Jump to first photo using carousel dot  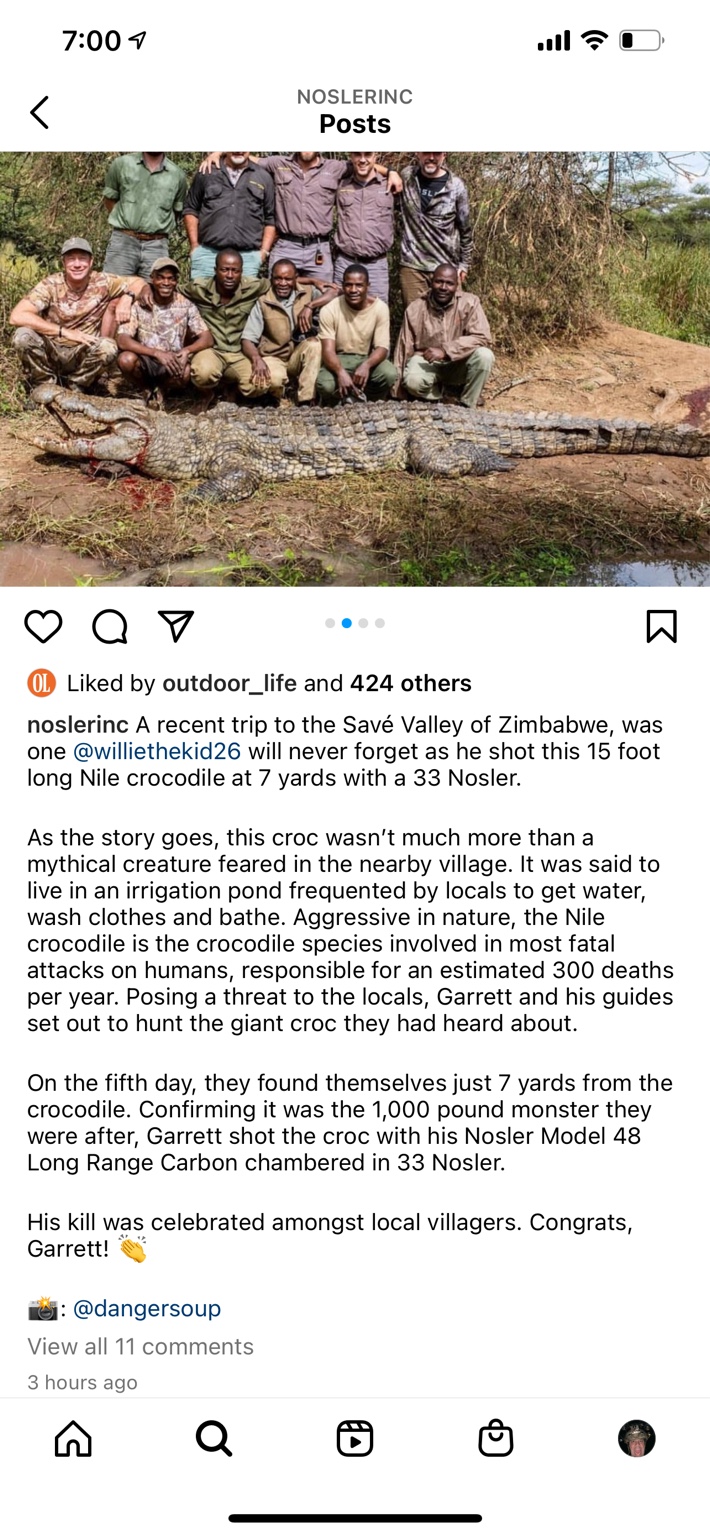[x=330, y=623]
